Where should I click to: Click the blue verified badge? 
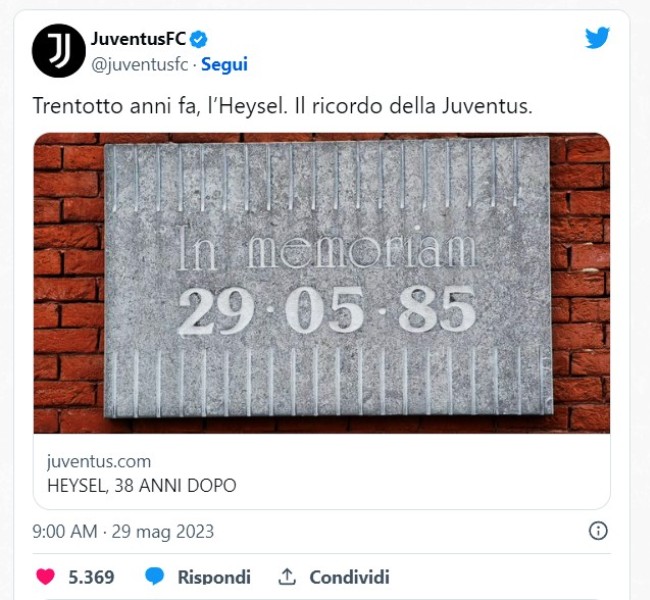[199, 39]
